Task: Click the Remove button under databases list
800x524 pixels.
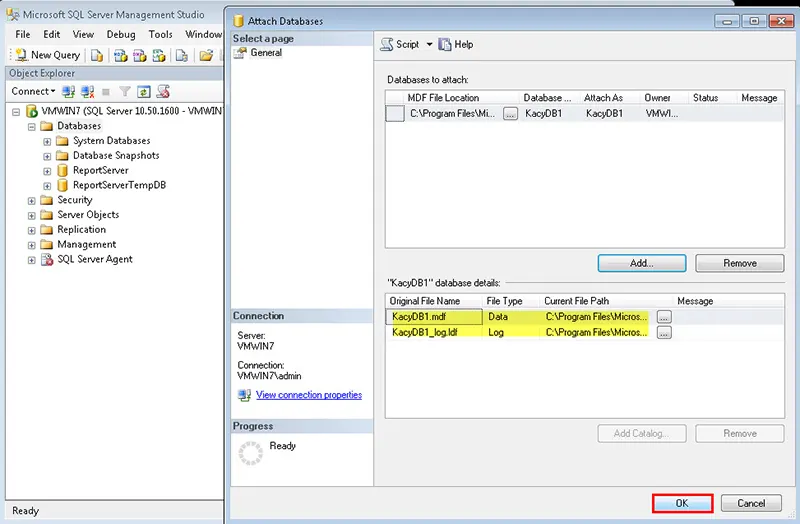Action: tap(739, 263)
